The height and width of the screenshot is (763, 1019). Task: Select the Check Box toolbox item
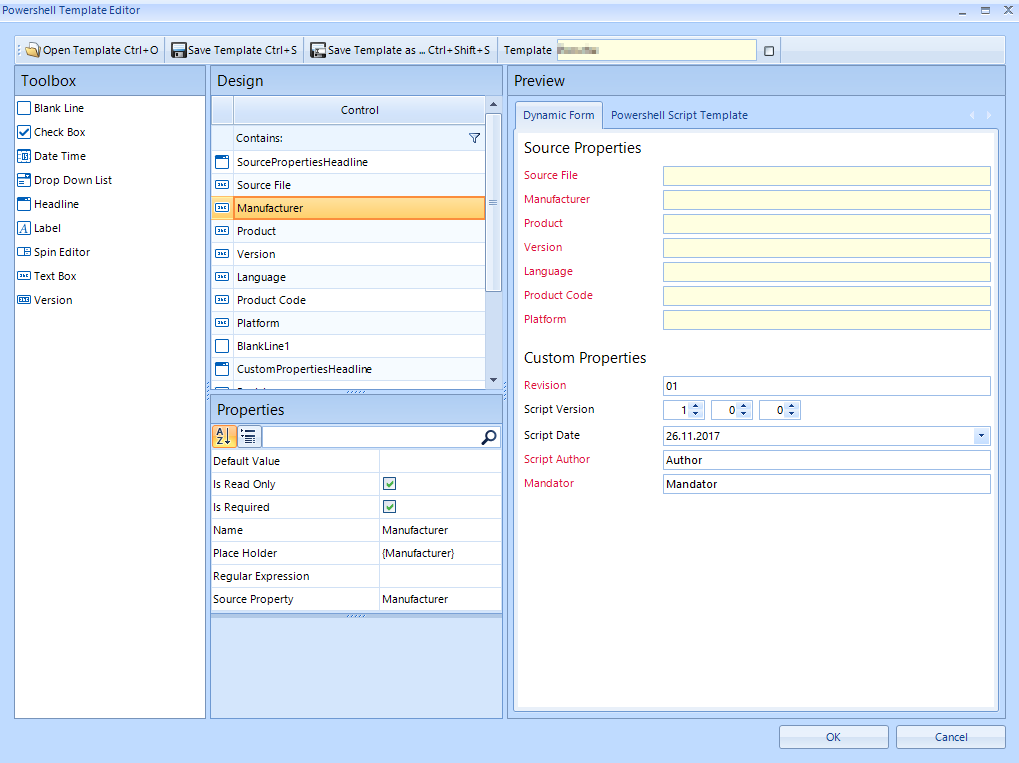(52, 132)
